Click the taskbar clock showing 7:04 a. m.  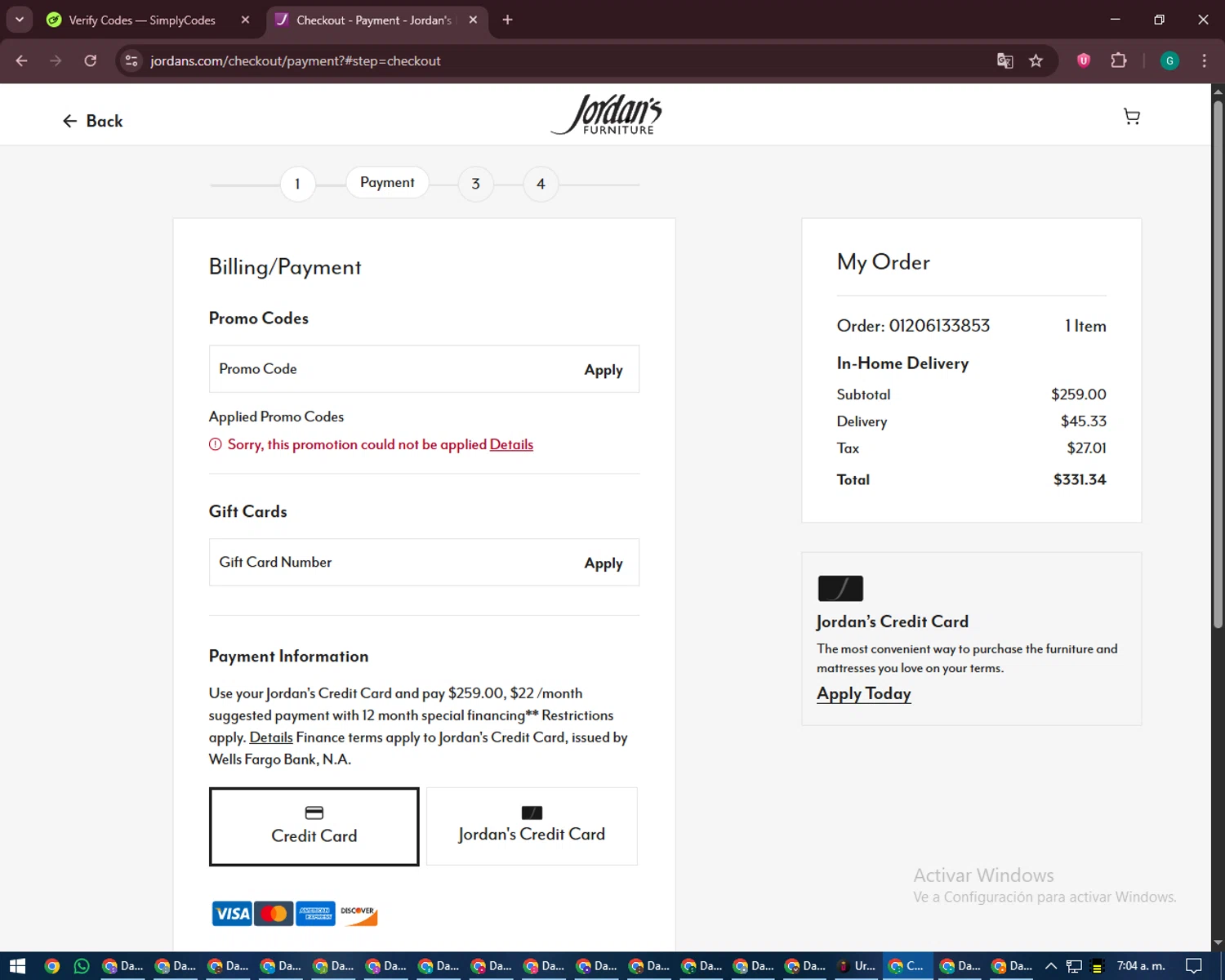pyautogui.click(x=1141, y=966)
